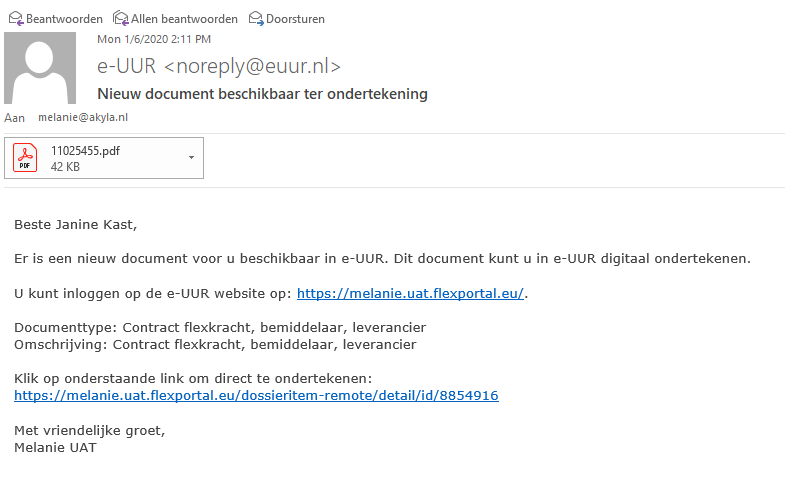Click the sender address noreply@euur.nl
This screenshot has width=785, height=478.
[252, 66]
